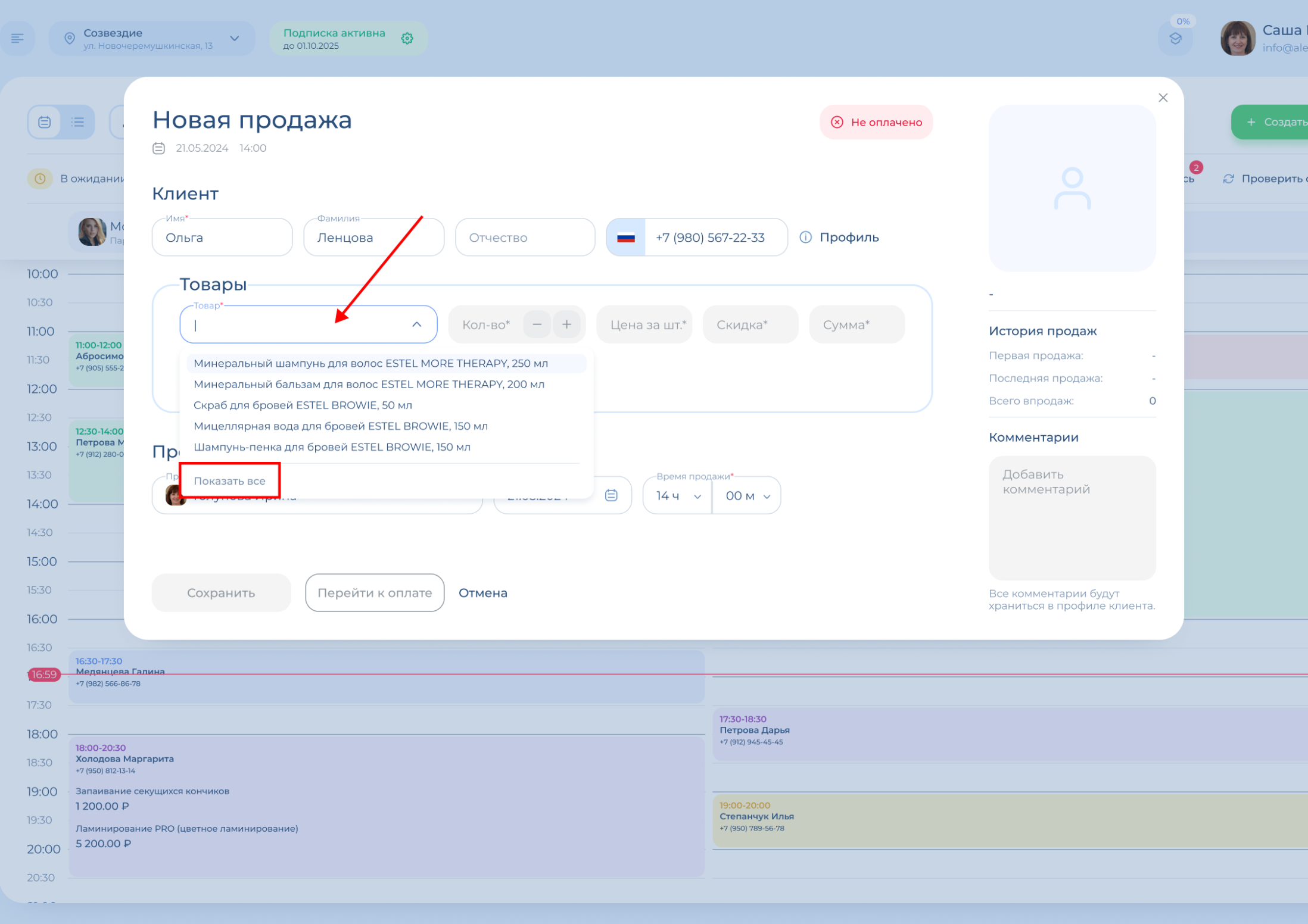Viewport: 1308px width, 924px height.
Task: Click the Profile info icon
Action: tap(805, 237)
